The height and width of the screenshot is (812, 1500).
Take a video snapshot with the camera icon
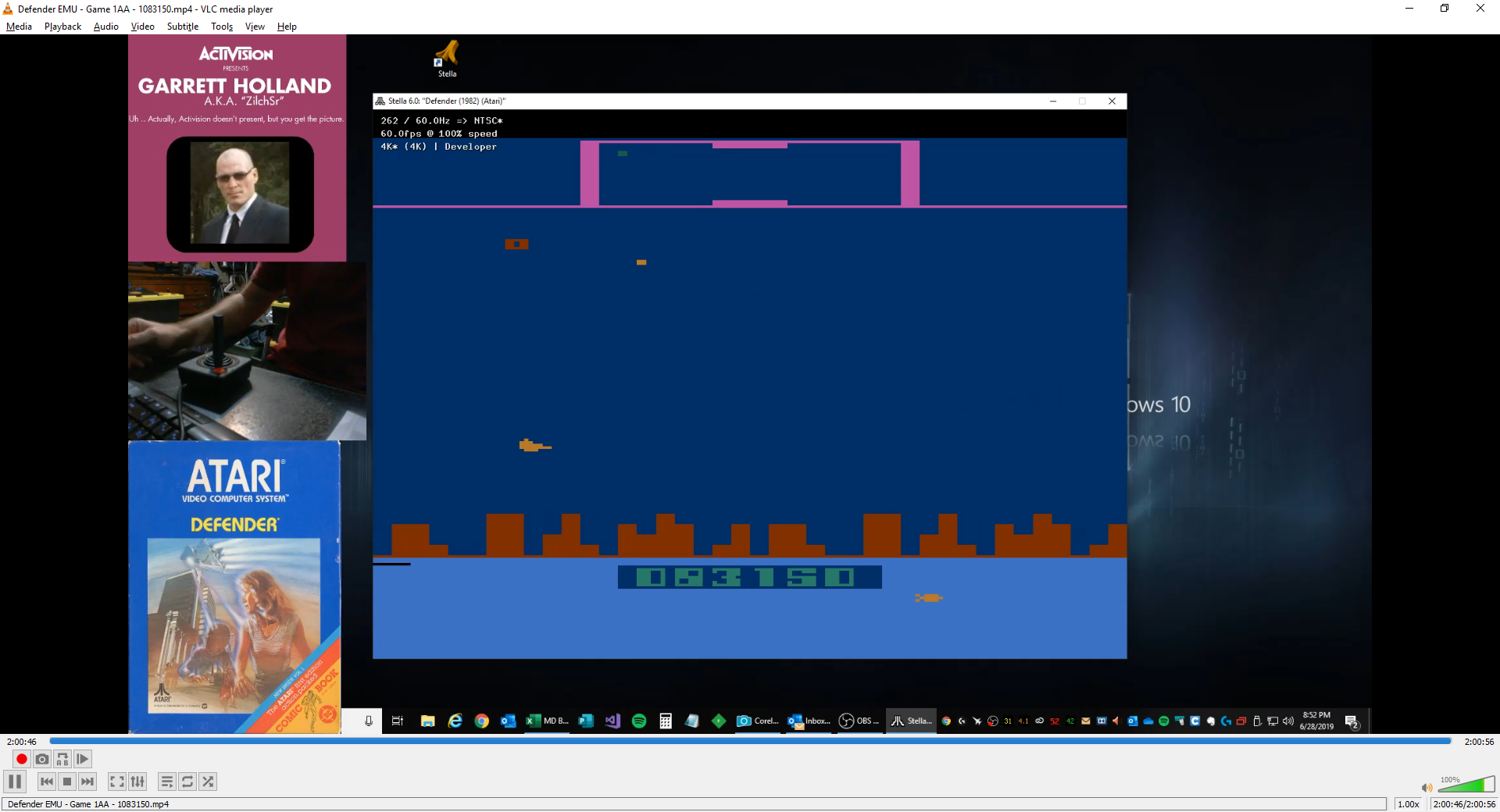pyautogui.click(x=42, y=759)
